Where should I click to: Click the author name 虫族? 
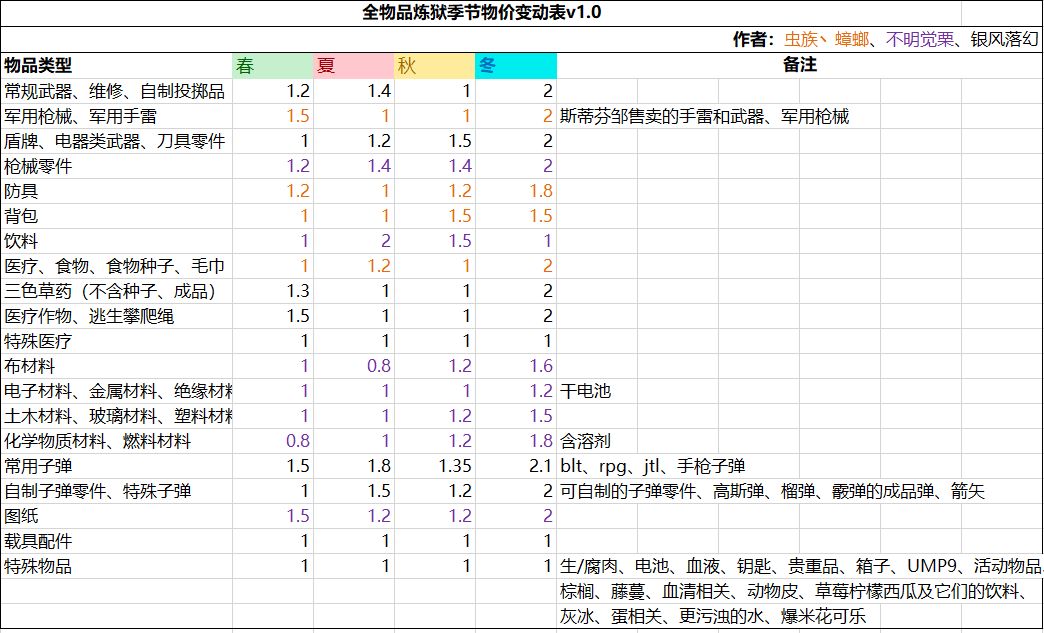coord(801,39)
